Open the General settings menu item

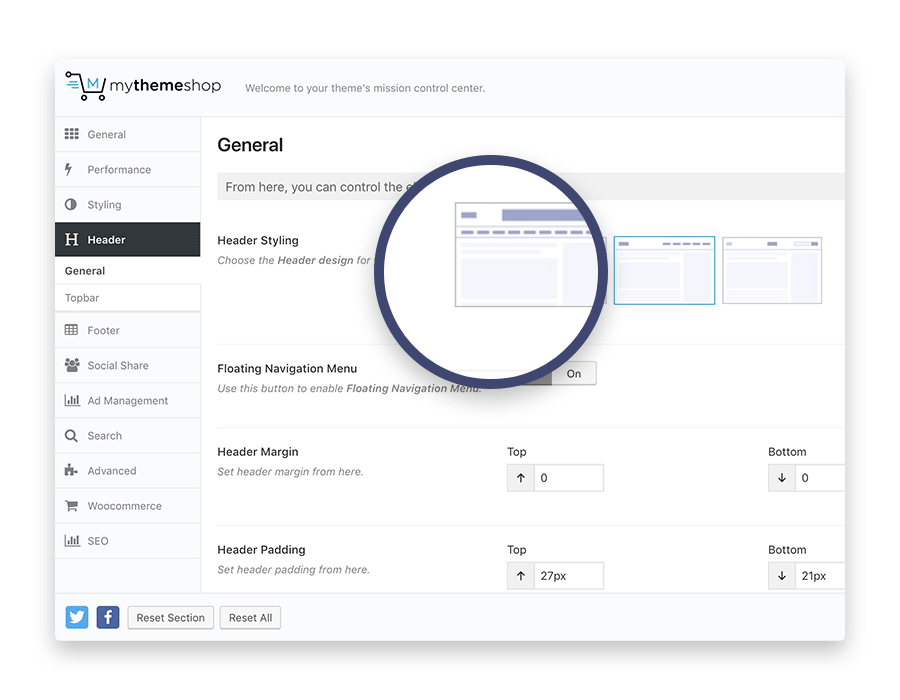pyautogui.click(x=127, y=134)
